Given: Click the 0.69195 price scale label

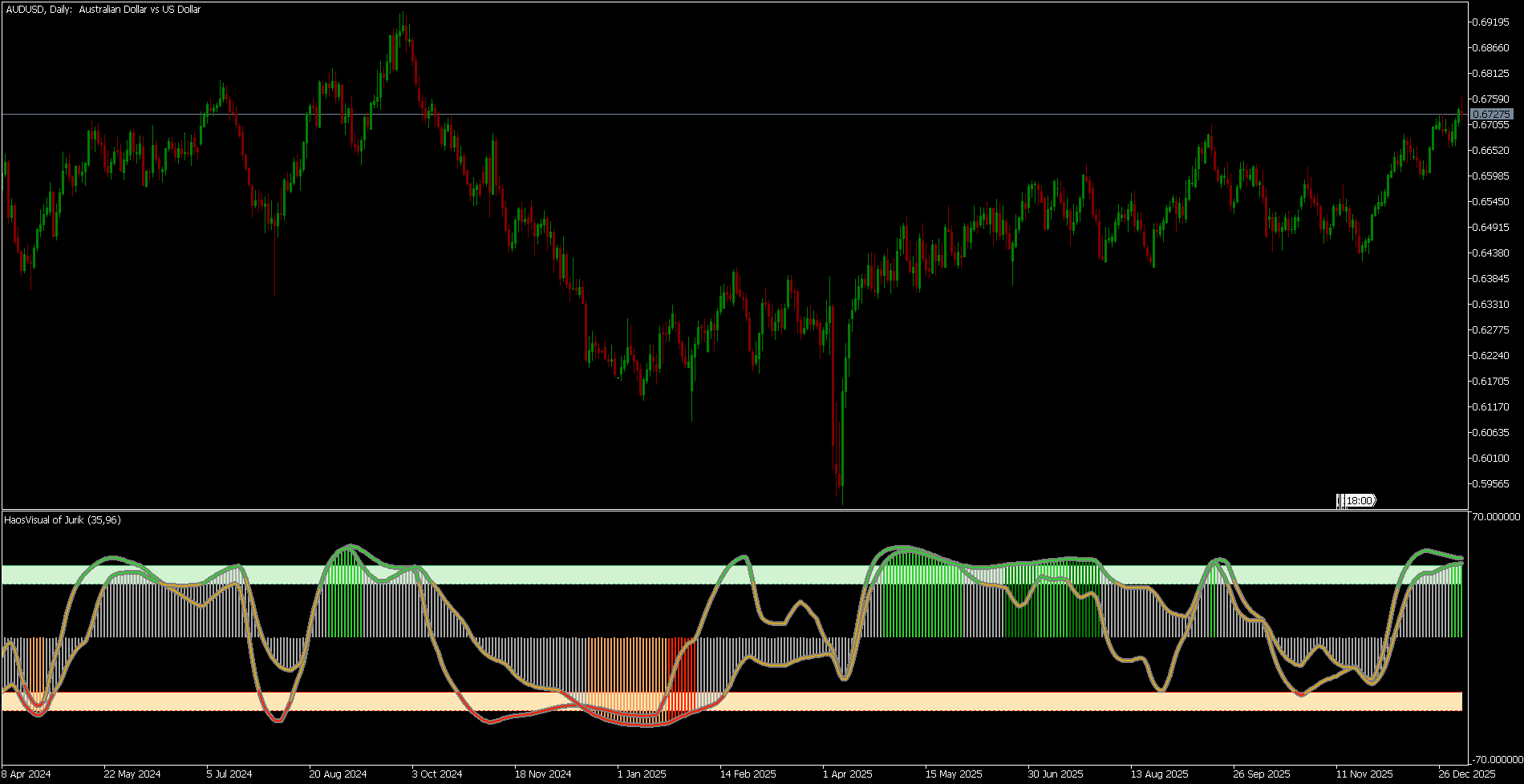Looking at the screenshot, I should click(1492, 22).
